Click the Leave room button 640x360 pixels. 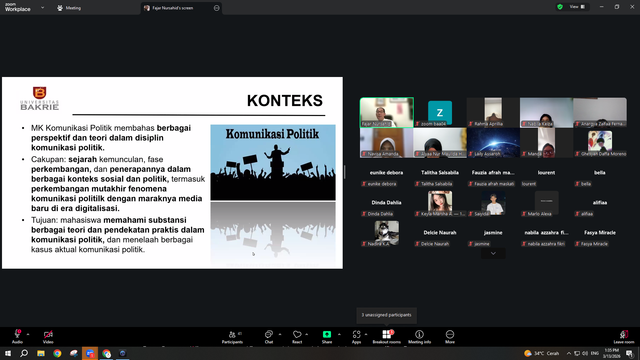[x=624, y=337]
